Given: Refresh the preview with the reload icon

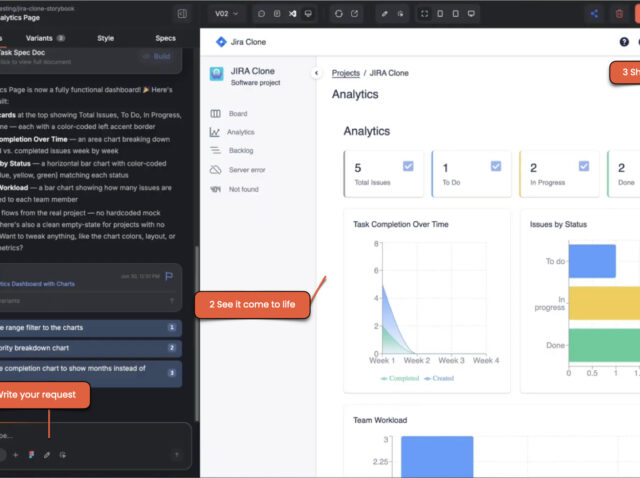Looking at the screenshot, I should [x=339, y=14].
